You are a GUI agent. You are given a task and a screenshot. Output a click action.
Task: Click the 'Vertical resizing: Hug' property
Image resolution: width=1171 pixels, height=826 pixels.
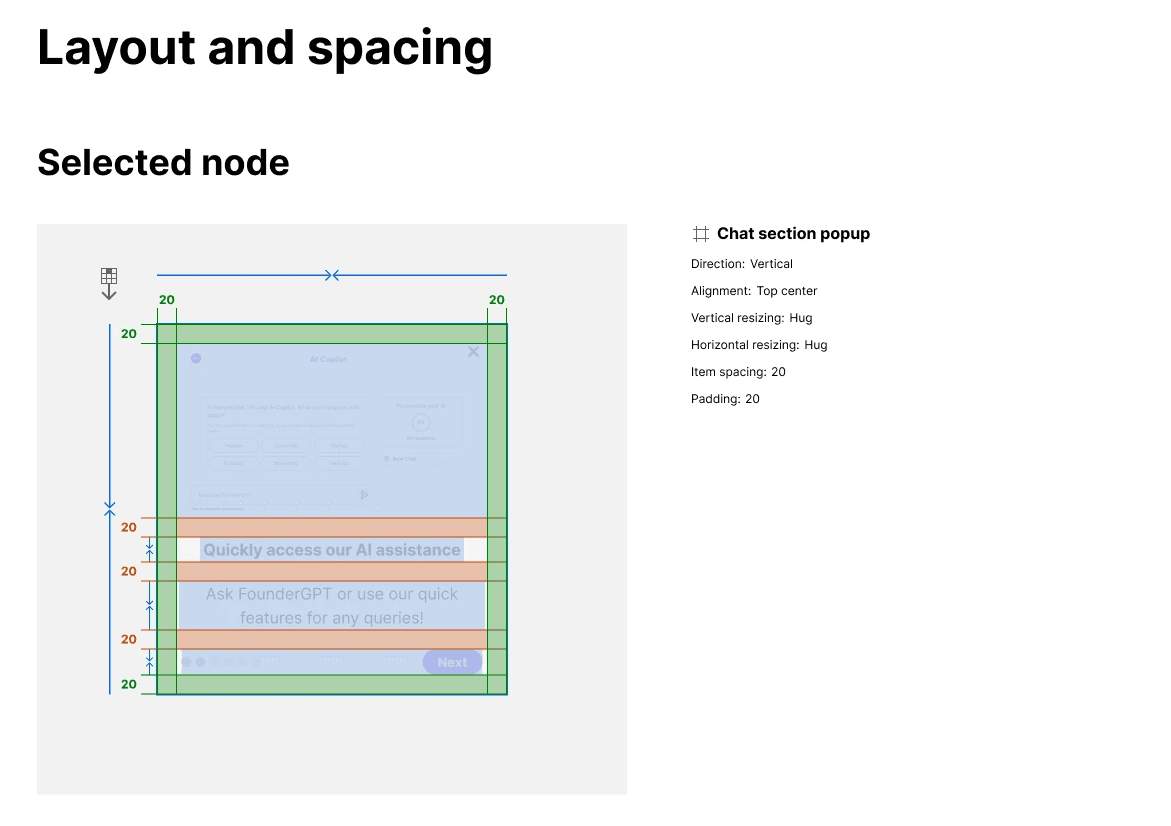click(751, 317)
